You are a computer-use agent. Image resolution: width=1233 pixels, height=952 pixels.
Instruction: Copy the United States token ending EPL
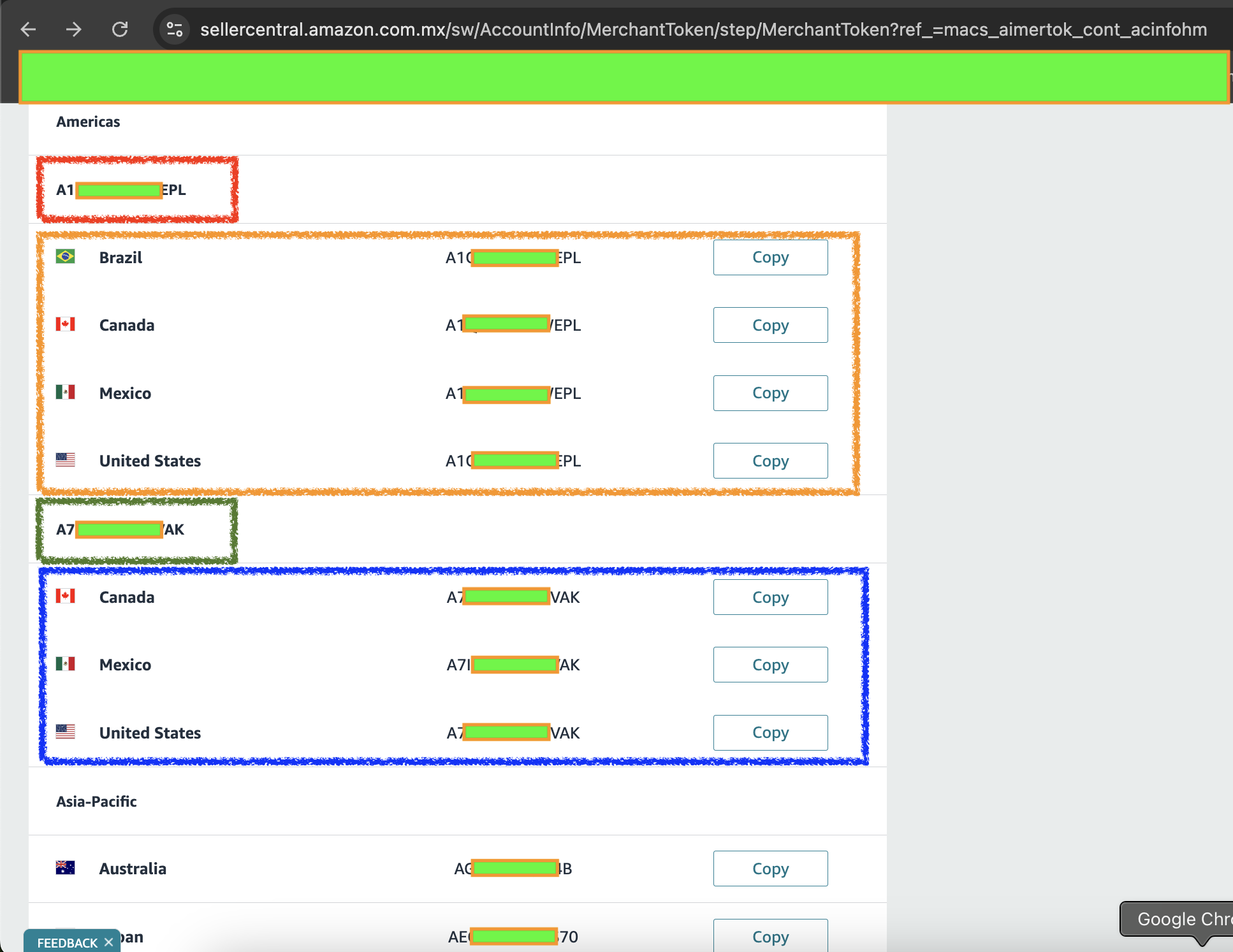[x=770, y=461]
